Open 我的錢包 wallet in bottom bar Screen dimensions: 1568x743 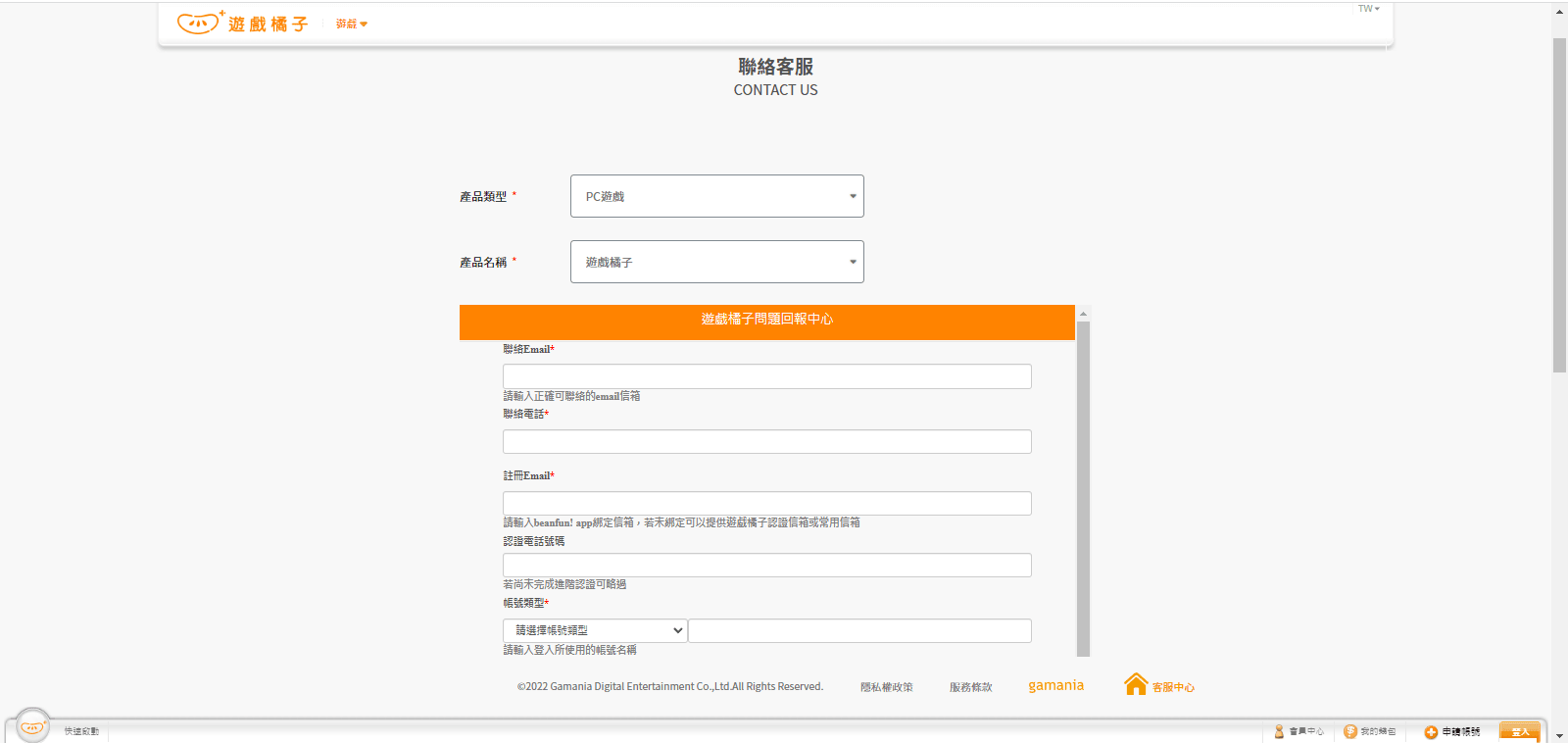[1370, 731]
